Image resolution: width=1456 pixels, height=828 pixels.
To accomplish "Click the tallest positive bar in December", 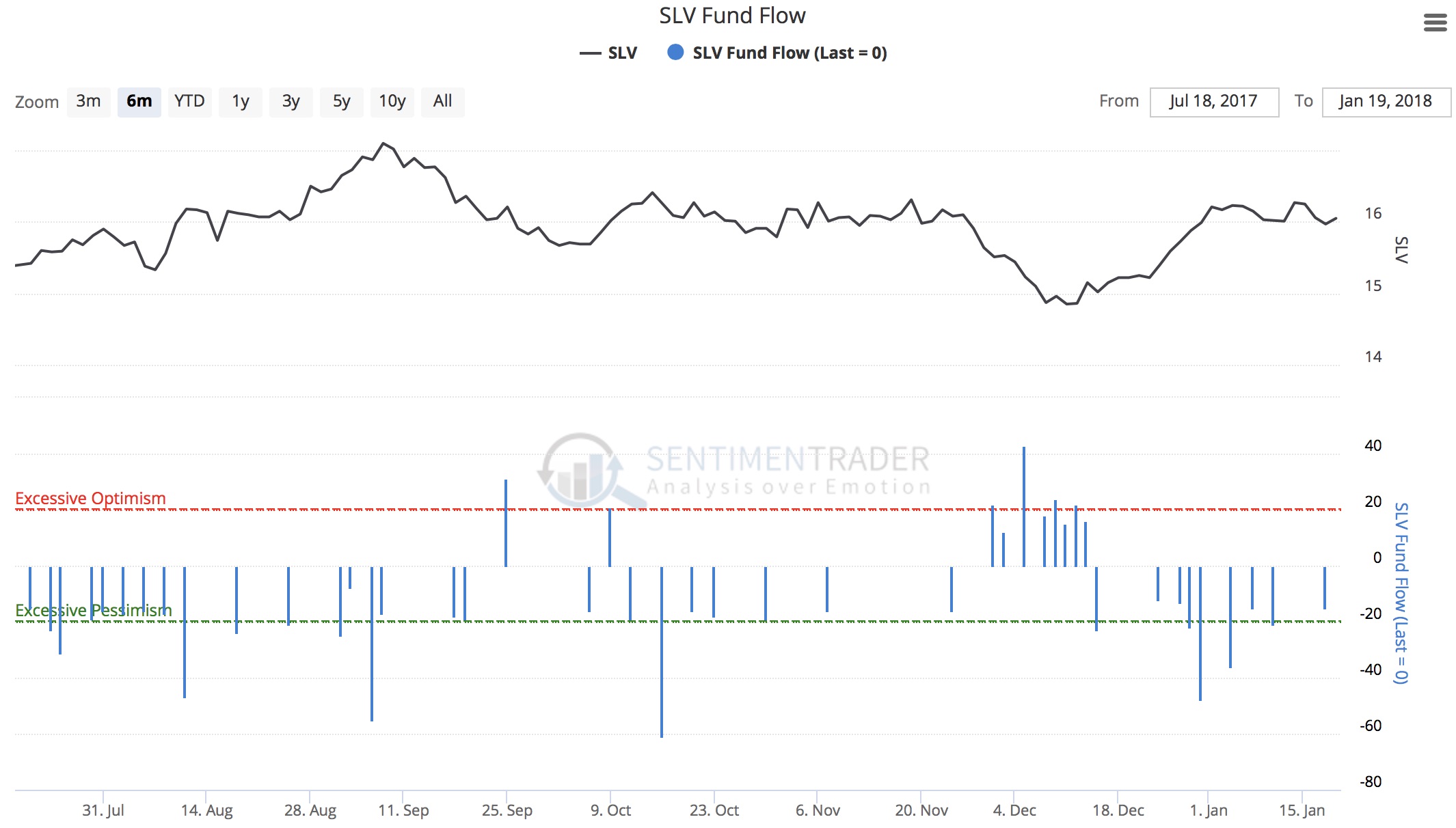I will 1023,506.
